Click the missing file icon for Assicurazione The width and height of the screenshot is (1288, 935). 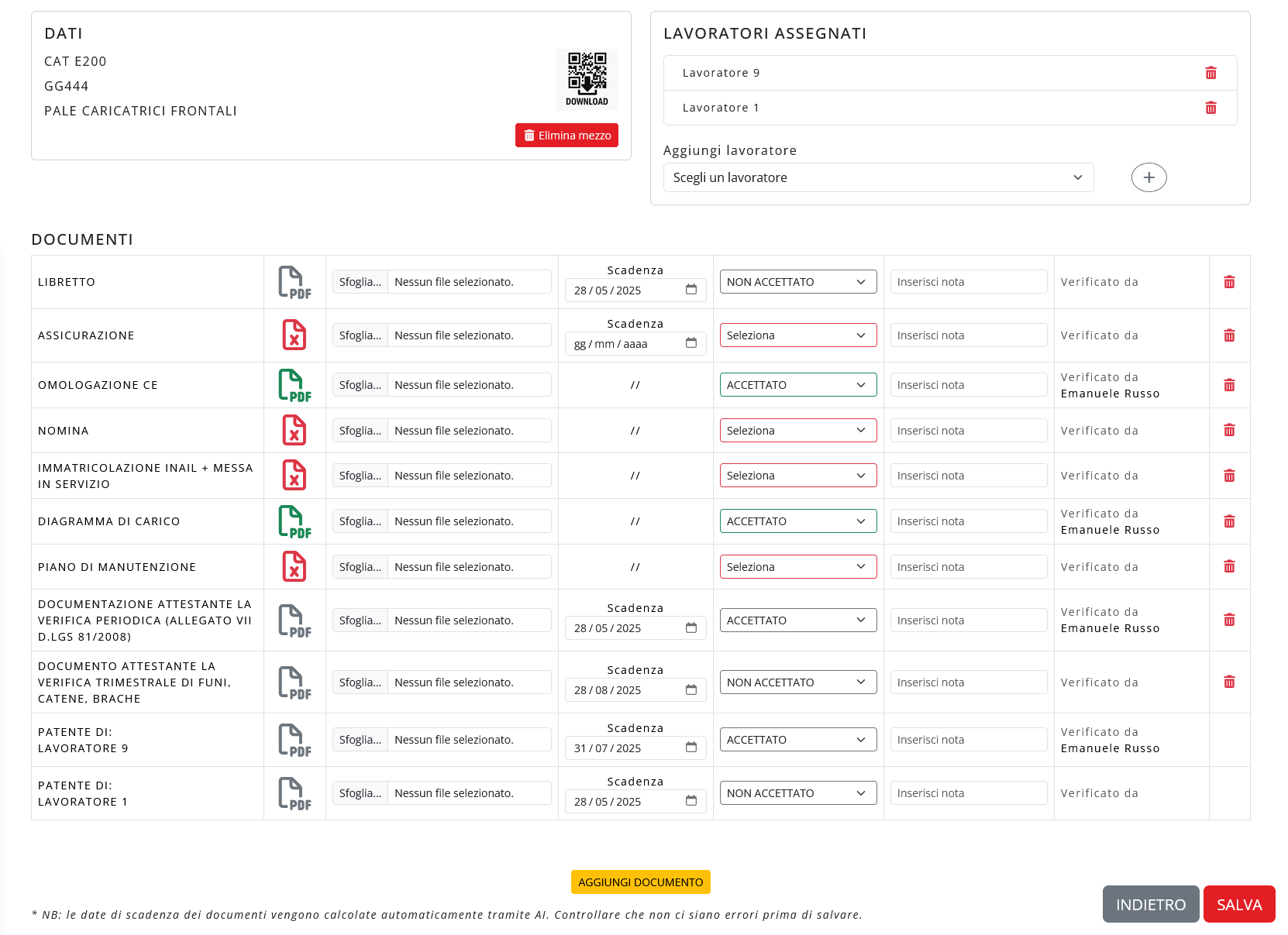(294, 335)
